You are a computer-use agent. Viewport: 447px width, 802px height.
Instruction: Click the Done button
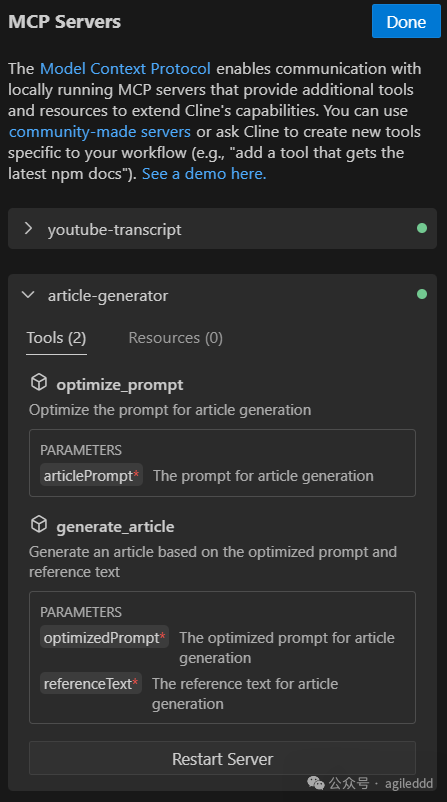coord(406,21)
